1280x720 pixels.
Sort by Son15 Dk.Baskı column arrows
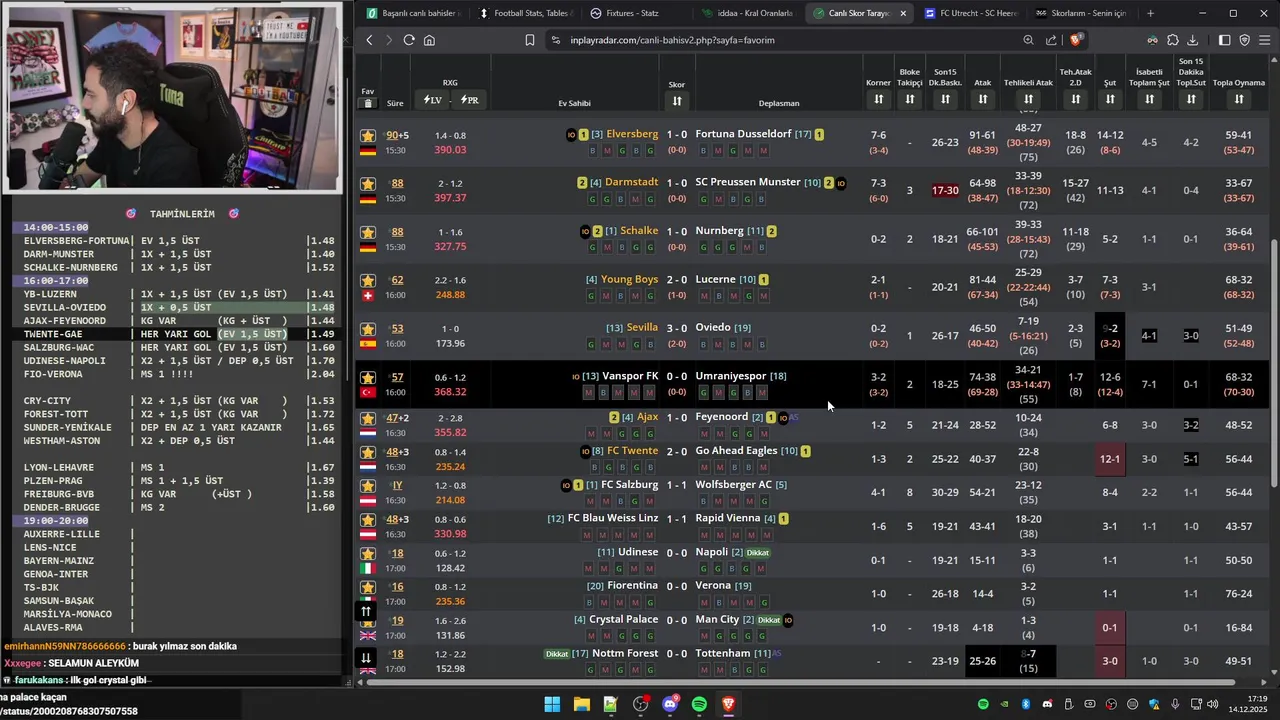coord(945,99)
